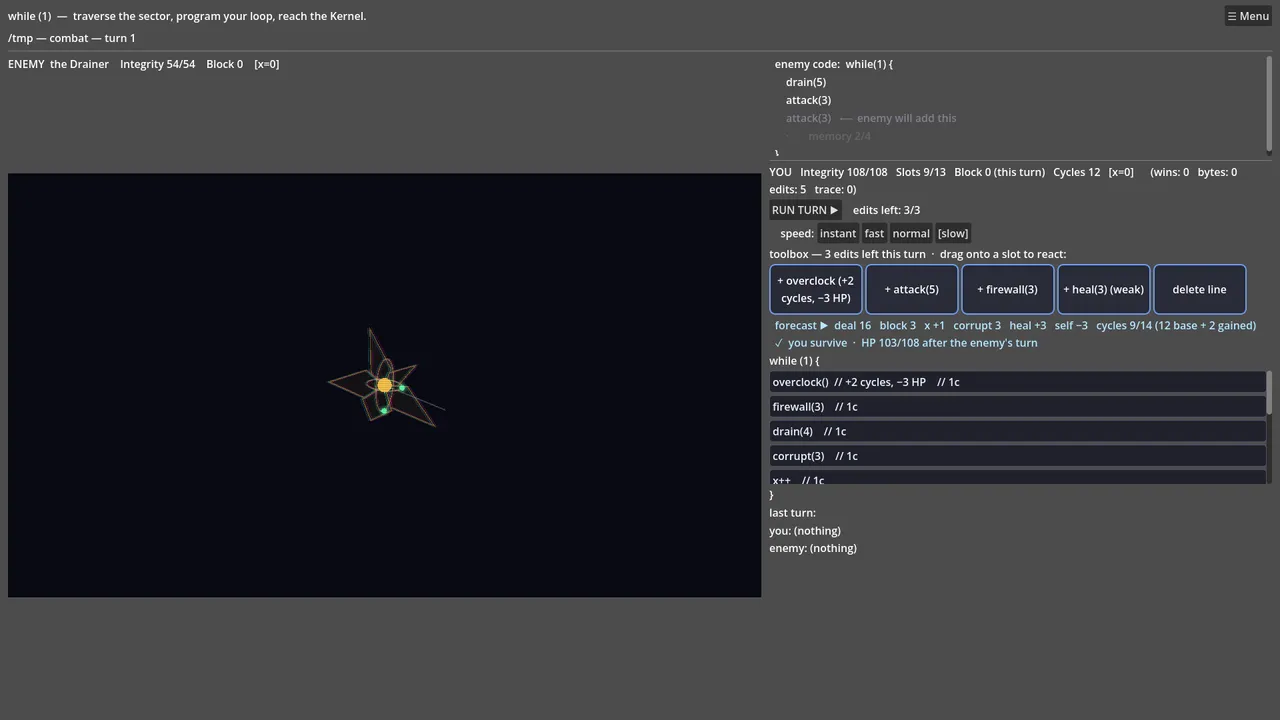The width and height of the screenshot is (1280, 720).
Task: Set speed to normal
Action: [911, 233]
